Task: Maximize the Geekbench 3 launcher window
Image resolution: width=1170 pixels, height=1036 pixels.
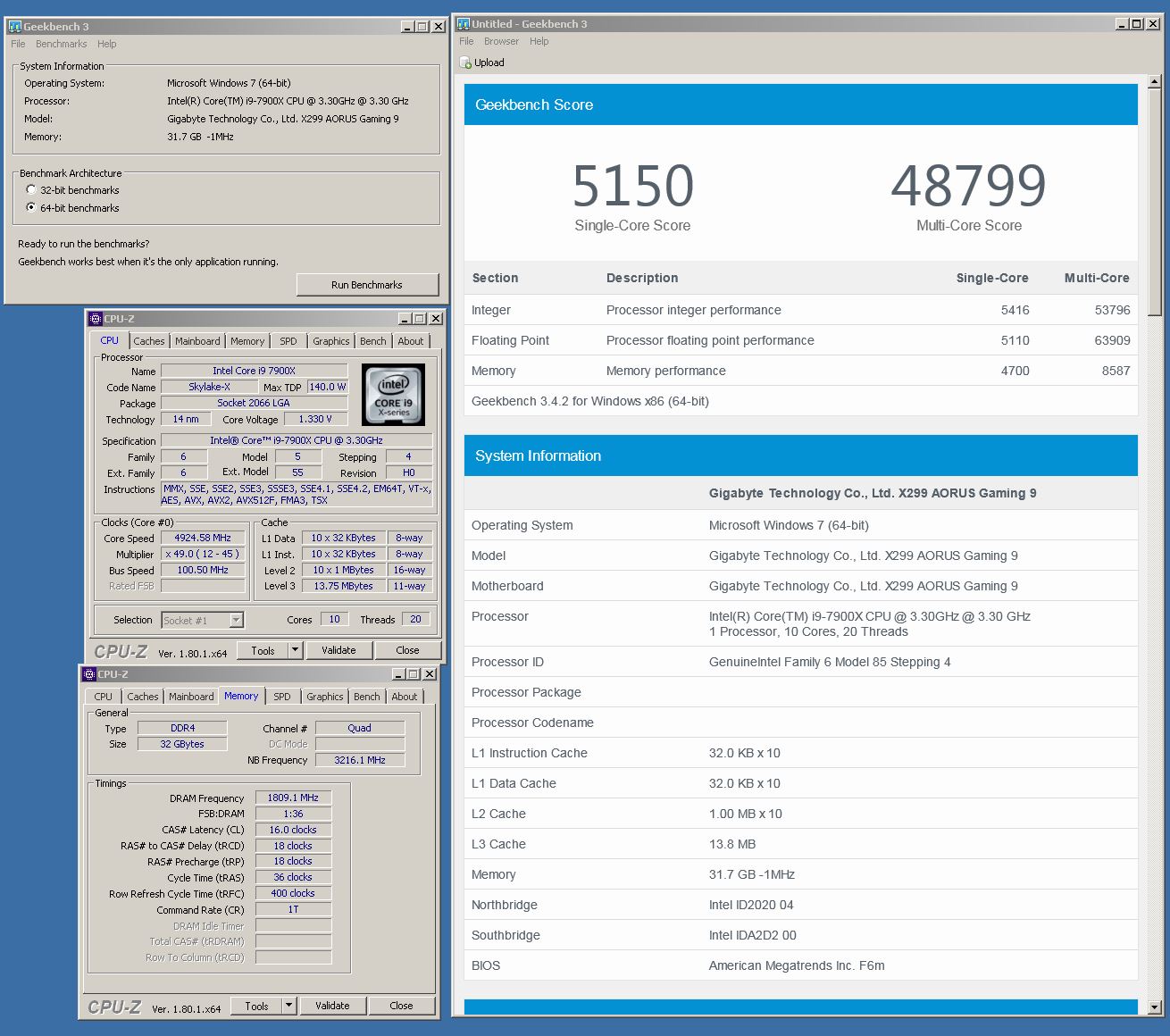Action: (422, 27)
